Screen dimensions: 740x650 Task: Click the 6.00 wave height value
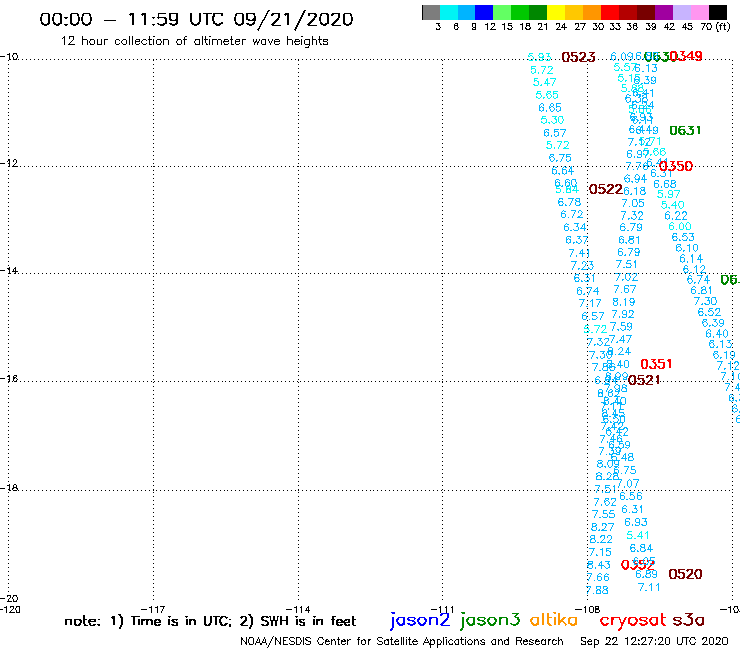point(680,227)
